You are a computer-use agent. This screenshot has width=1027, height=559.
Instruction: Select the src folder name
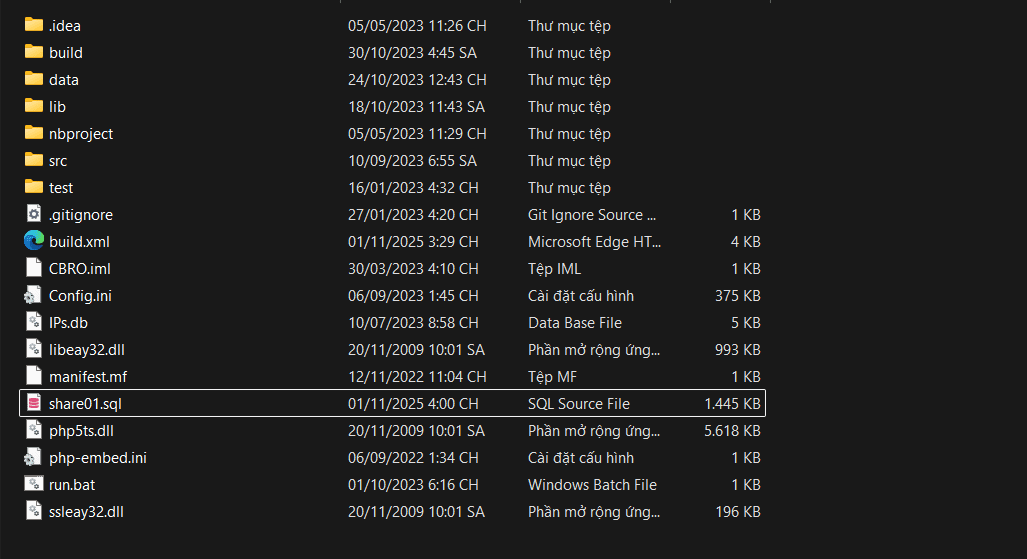(58, 161)
